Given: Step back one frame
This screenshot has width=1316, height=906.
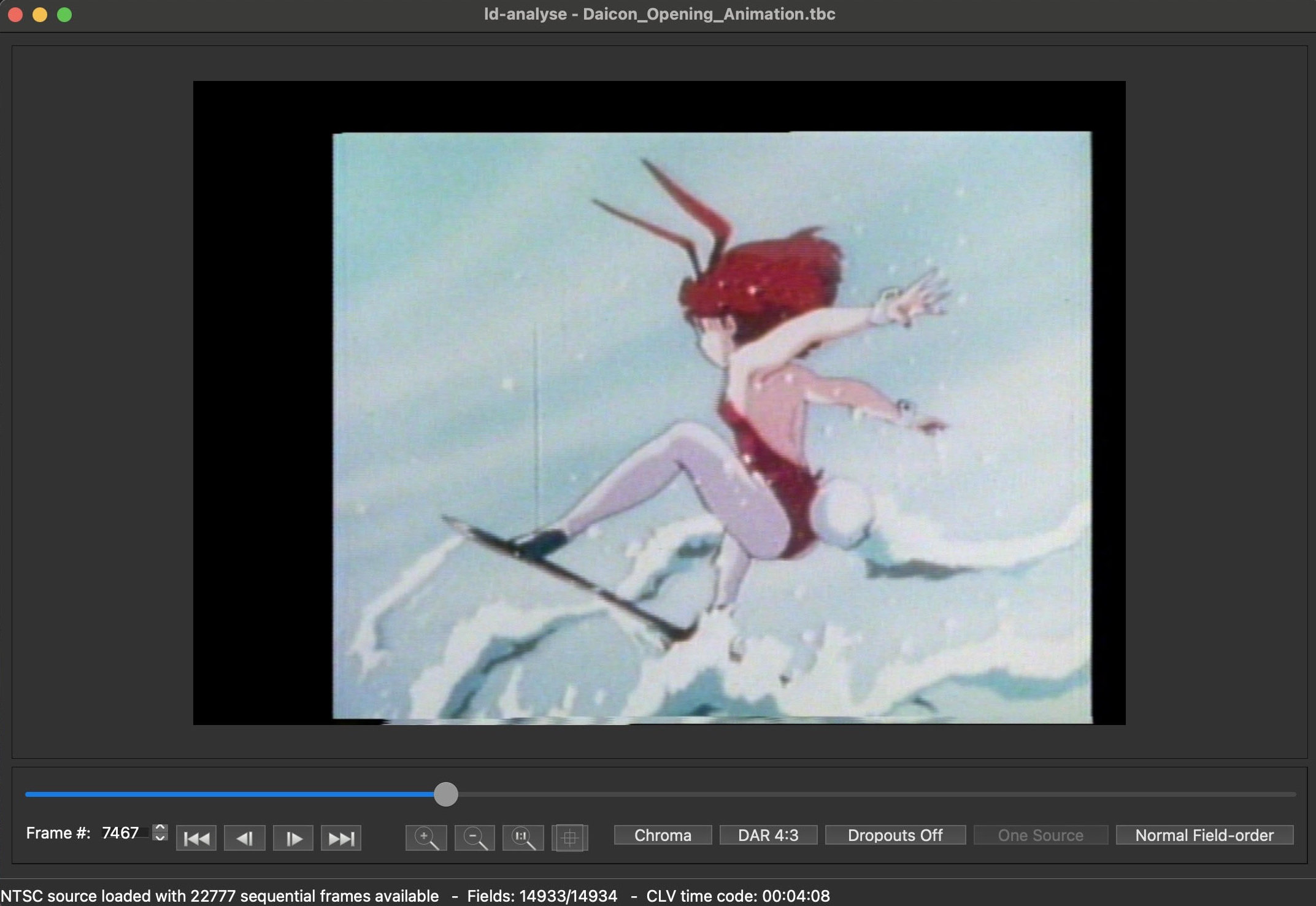Looking at the screenshot, I should [245, 838].
